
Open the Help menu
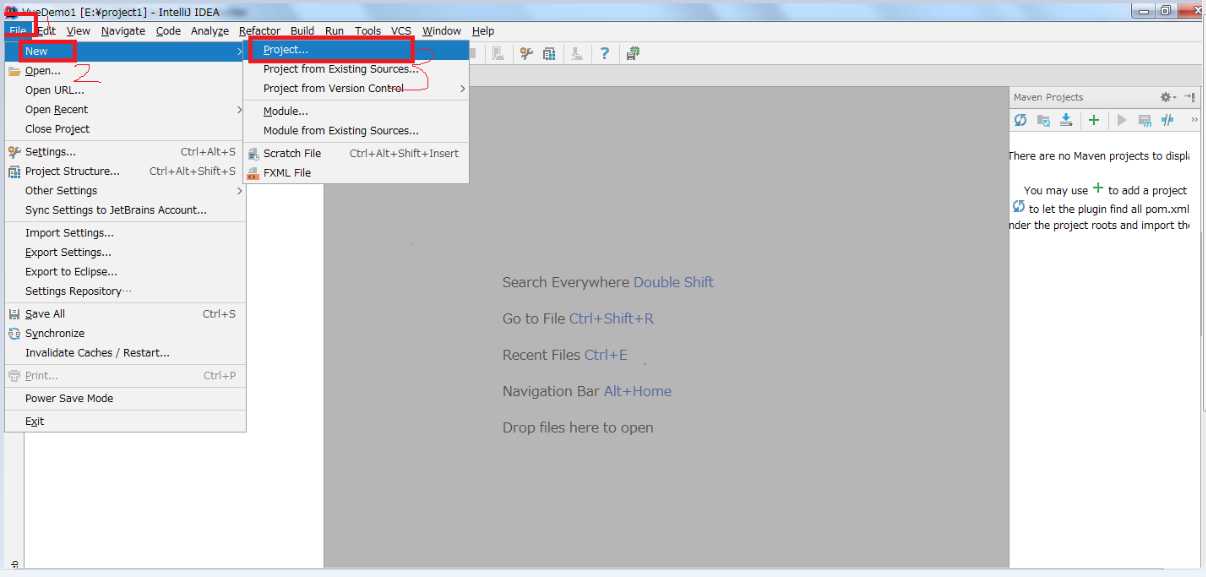point(483,31)
